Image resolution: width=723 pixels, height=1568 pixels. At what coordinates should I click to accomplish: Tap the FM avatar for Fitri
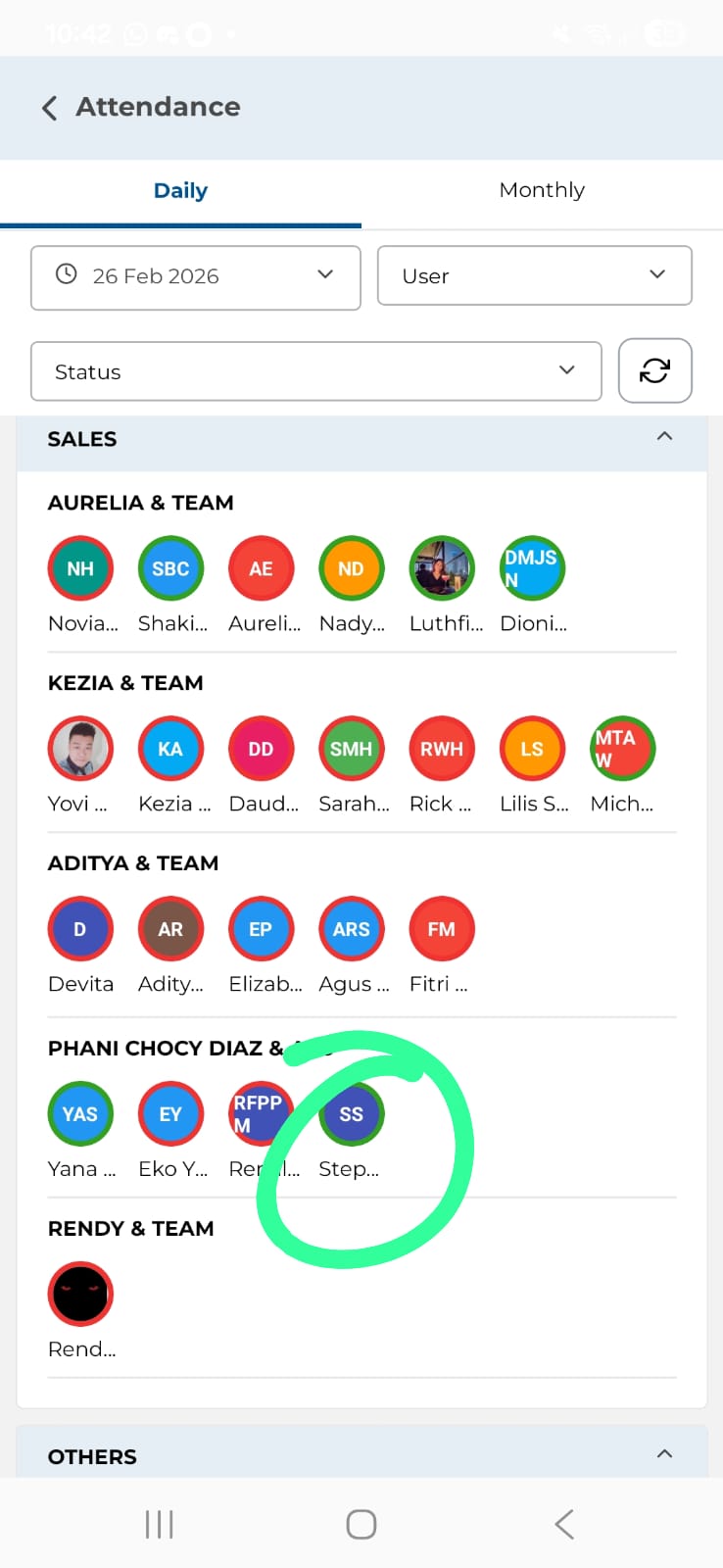pos(442,929)
